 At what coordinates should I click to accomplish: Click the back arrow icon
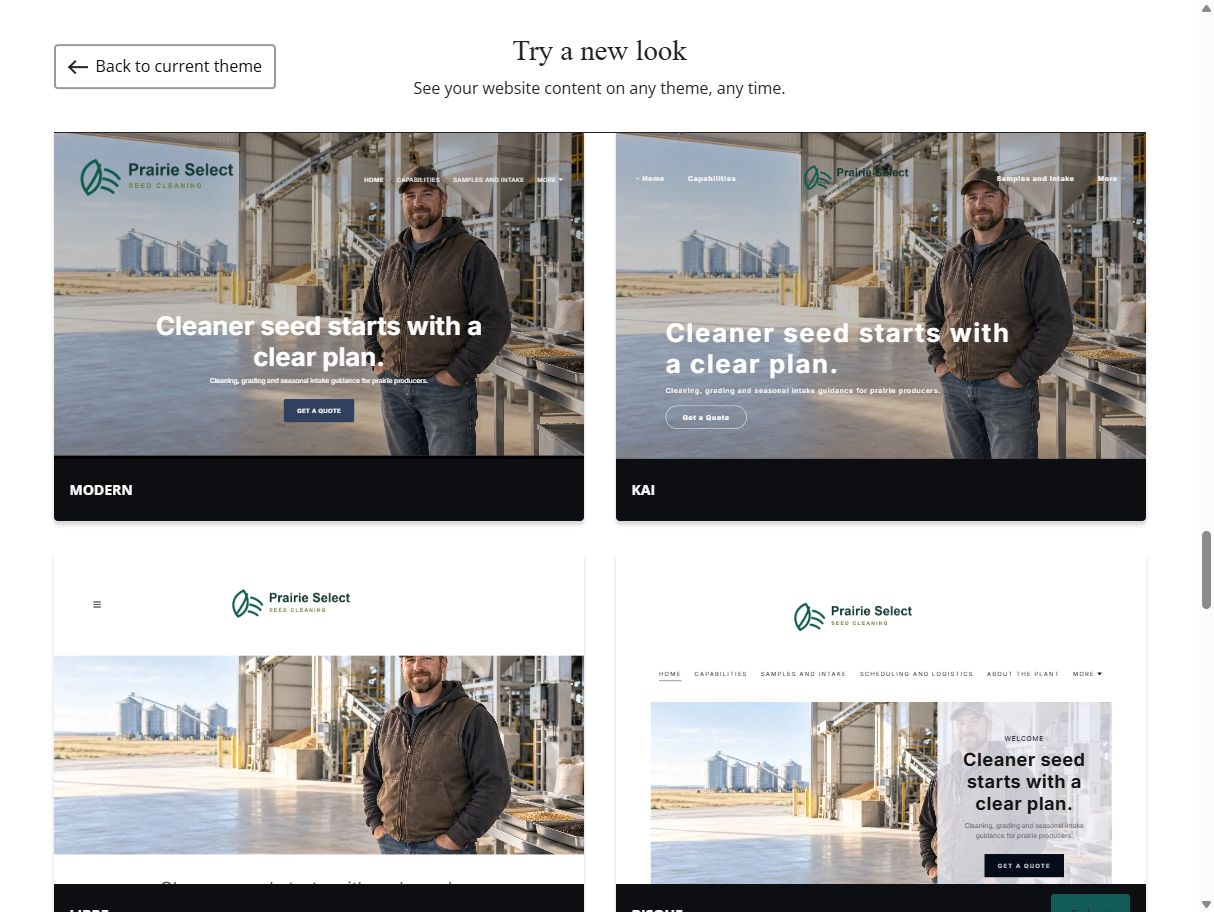pos(78,67)
